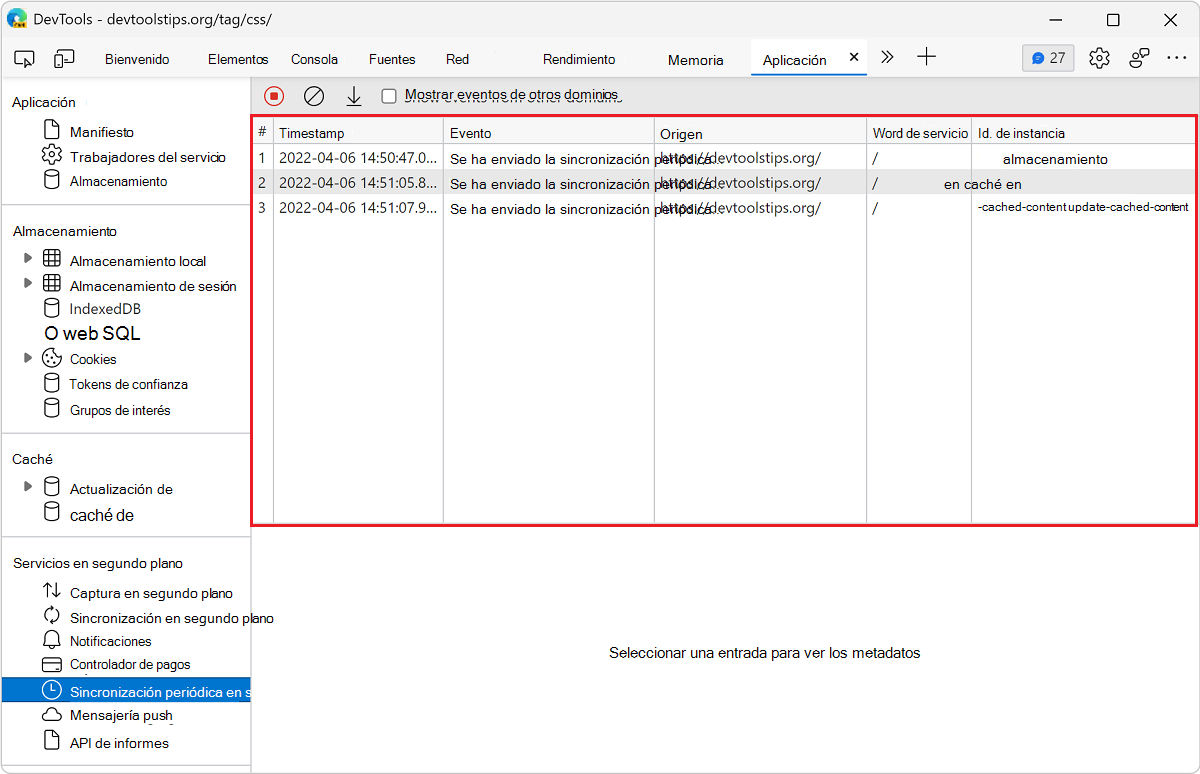Click the API de informes document icon
The height and width of the screenshot is (774, 1200).
[x=52, y=741]
